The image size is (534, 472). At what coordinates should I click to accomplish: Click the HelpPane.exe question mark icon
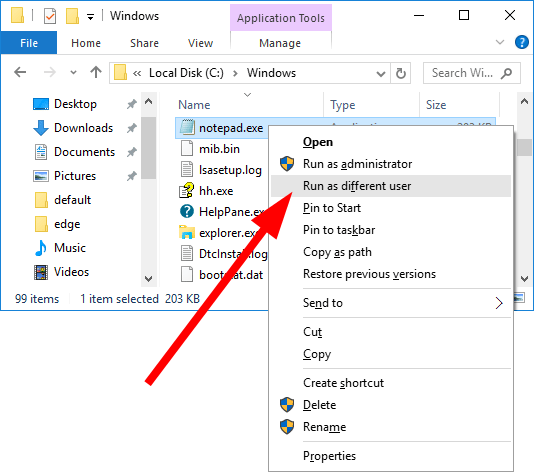[187, 211]
